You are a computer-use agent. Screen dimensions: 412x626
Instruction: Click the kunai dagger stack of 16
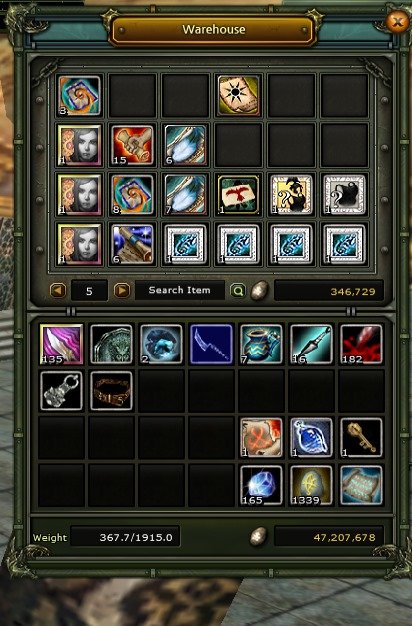pyautogui.click(x=311, y=344)
